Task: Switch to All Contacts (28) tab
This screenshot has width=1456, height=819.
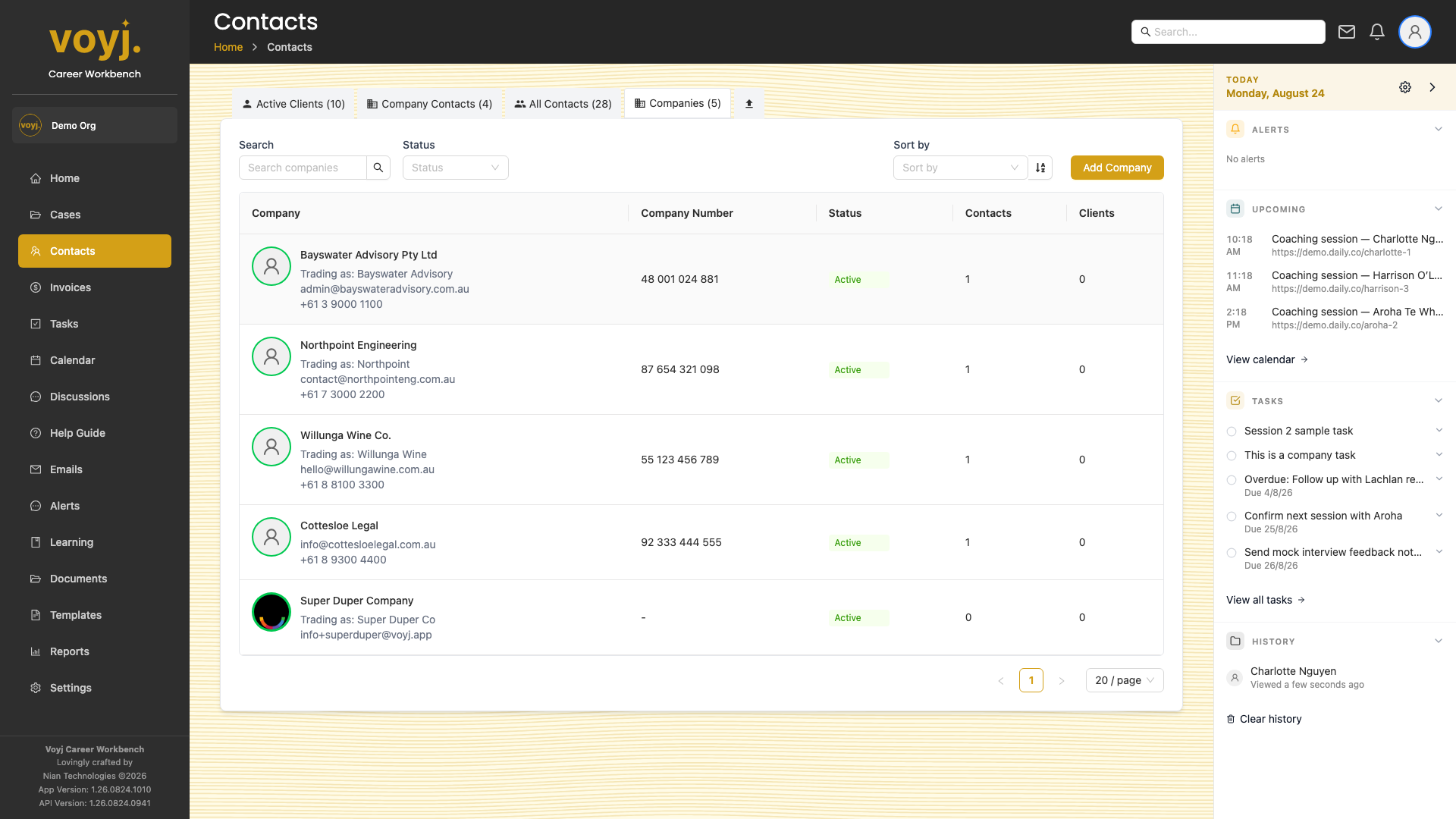Action: [563, 104]
